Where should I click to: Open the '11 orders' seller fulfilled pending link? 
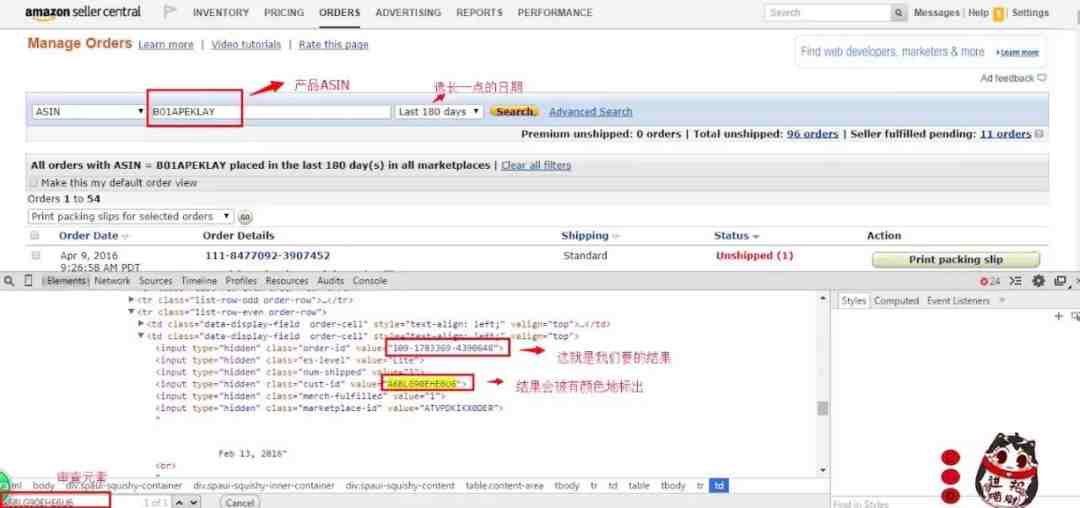[x=1006, y=134]
